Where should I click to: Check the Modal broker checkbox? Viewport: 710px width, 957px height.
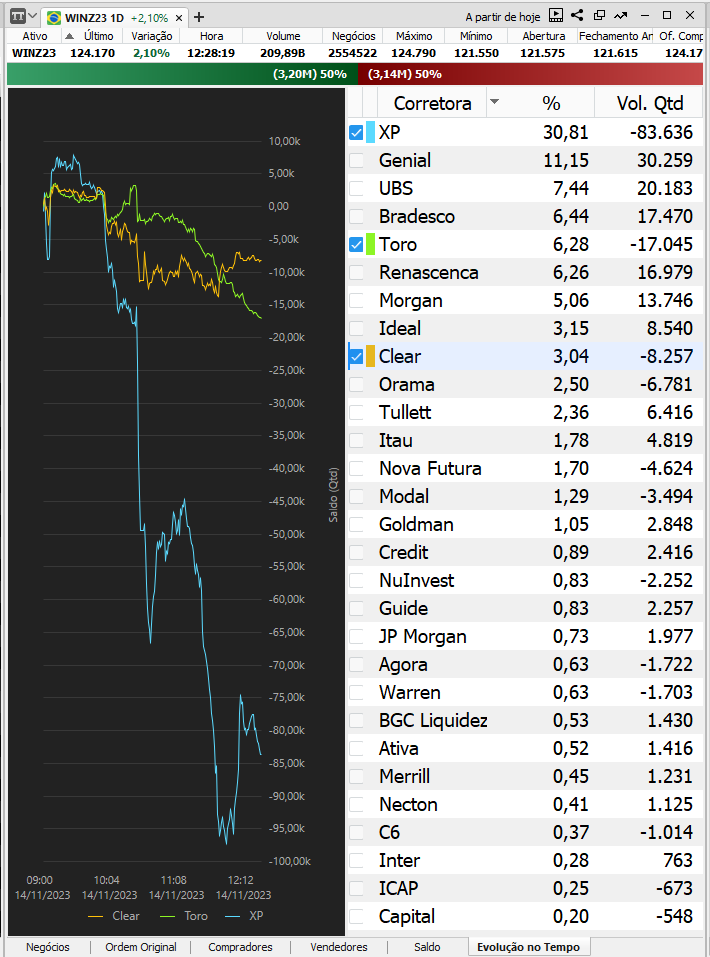pyautogui.click(x=356, y=496)
